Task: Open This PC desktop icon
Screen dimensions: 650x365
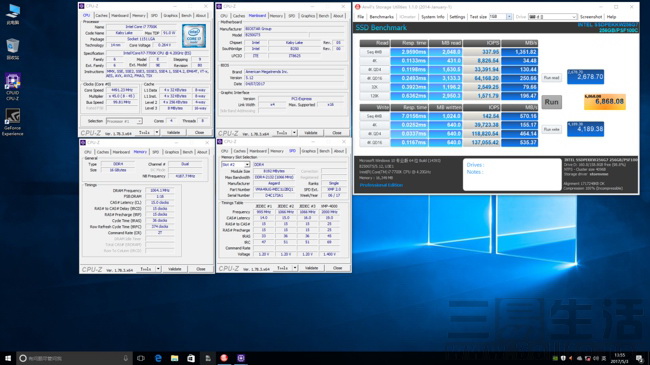Action: click(x=13, y=14)
